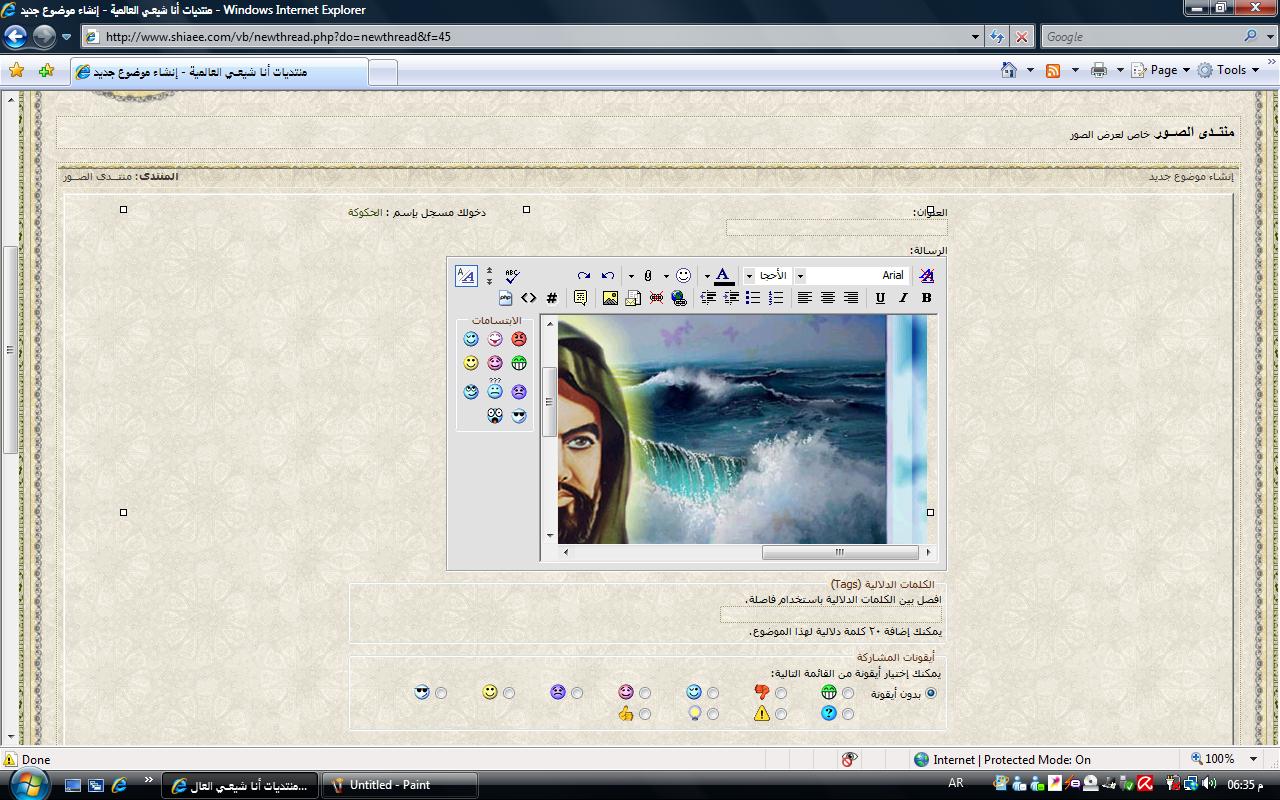Expand the browser address bar history dropdown
The height and width of the screenshot is (800, 1280).
click(976, 37)
